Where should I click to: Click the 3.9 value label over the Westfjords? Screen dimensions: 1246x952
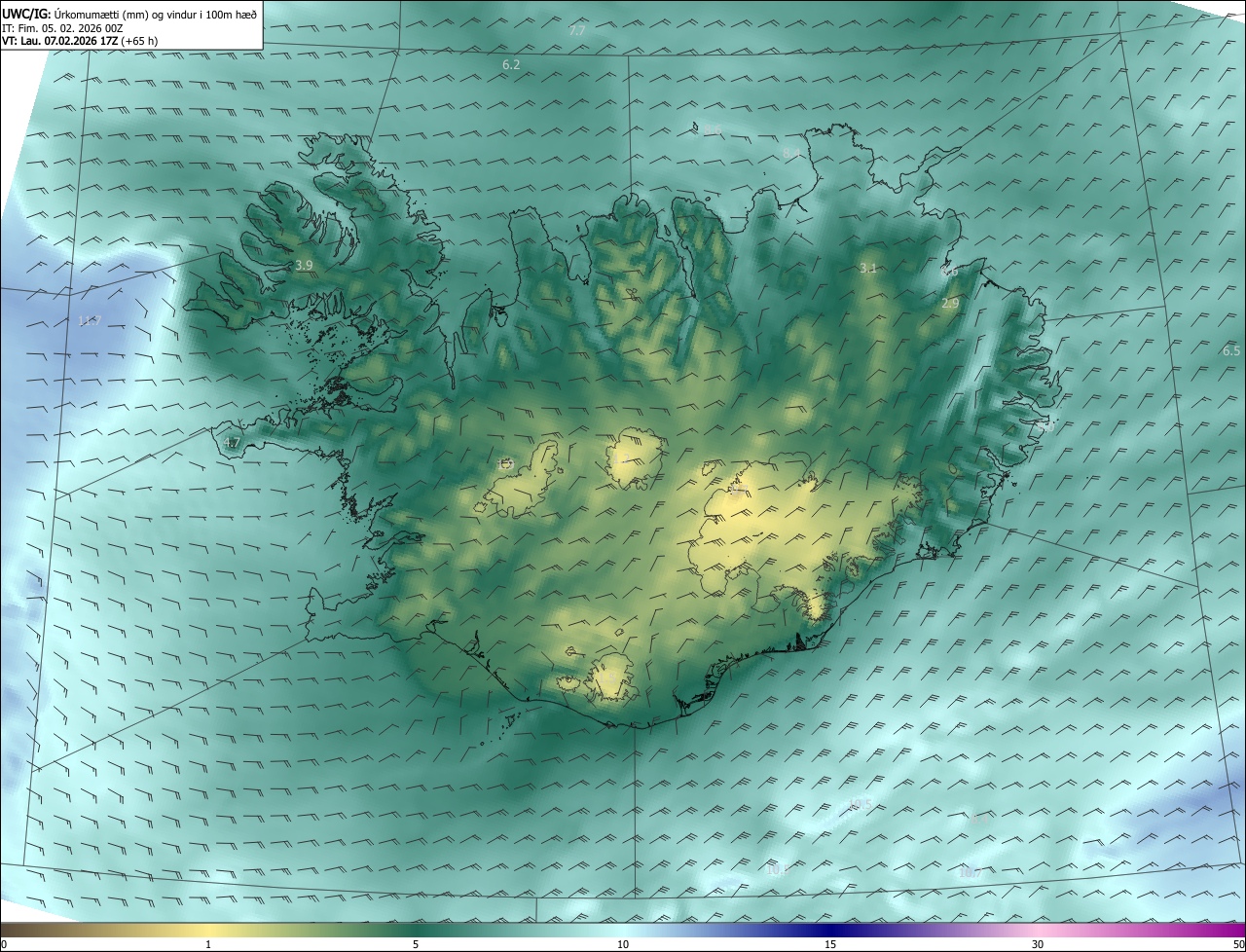point(304,266)
